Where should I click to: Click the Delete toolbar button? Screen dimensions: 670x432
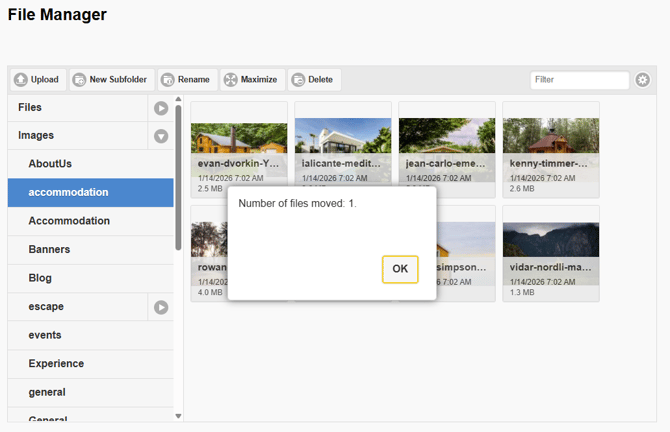tap(314, 80)
